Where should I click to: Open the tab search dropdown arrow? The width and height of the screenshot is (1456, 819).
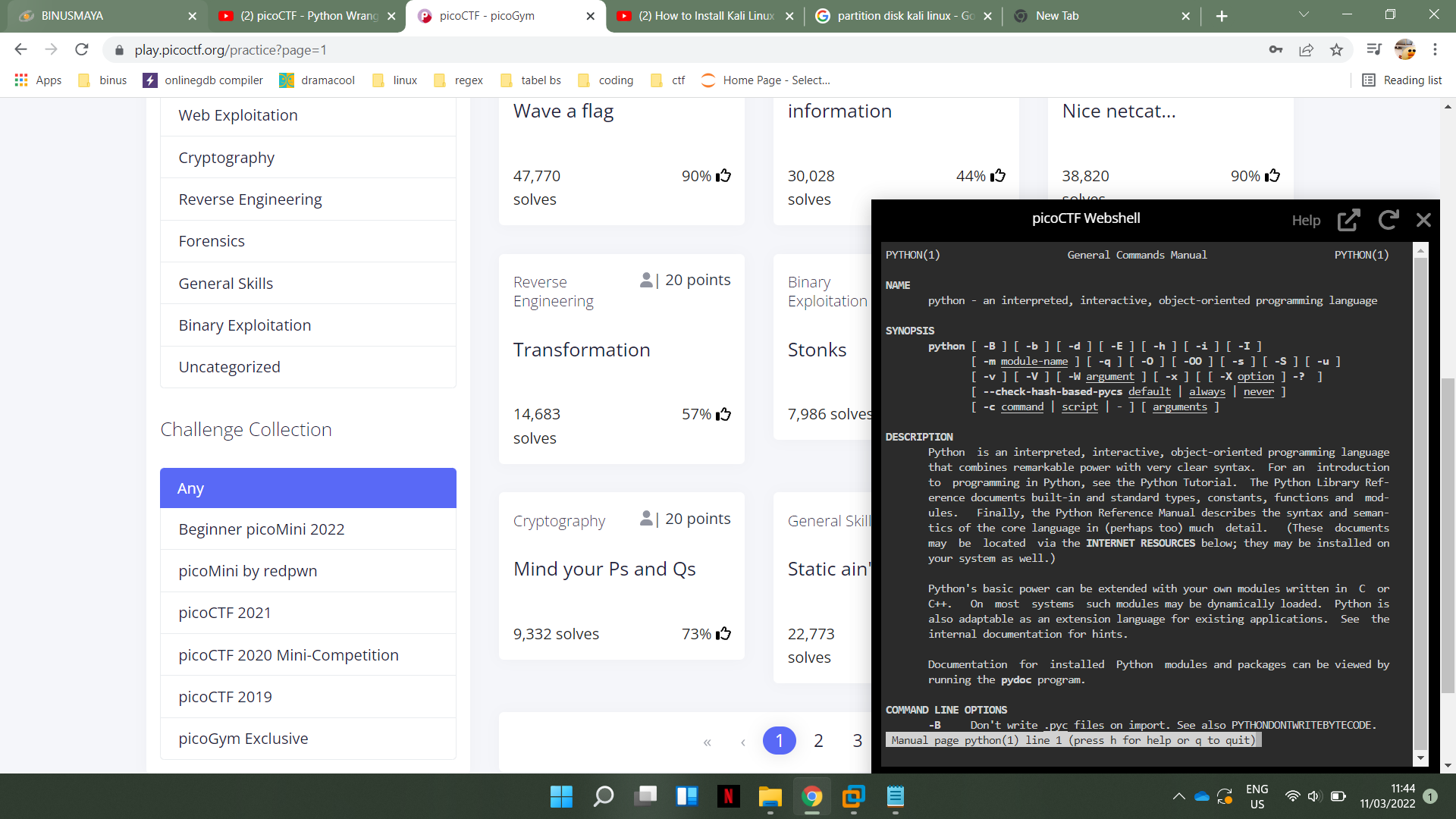(x=1303, y=15)
